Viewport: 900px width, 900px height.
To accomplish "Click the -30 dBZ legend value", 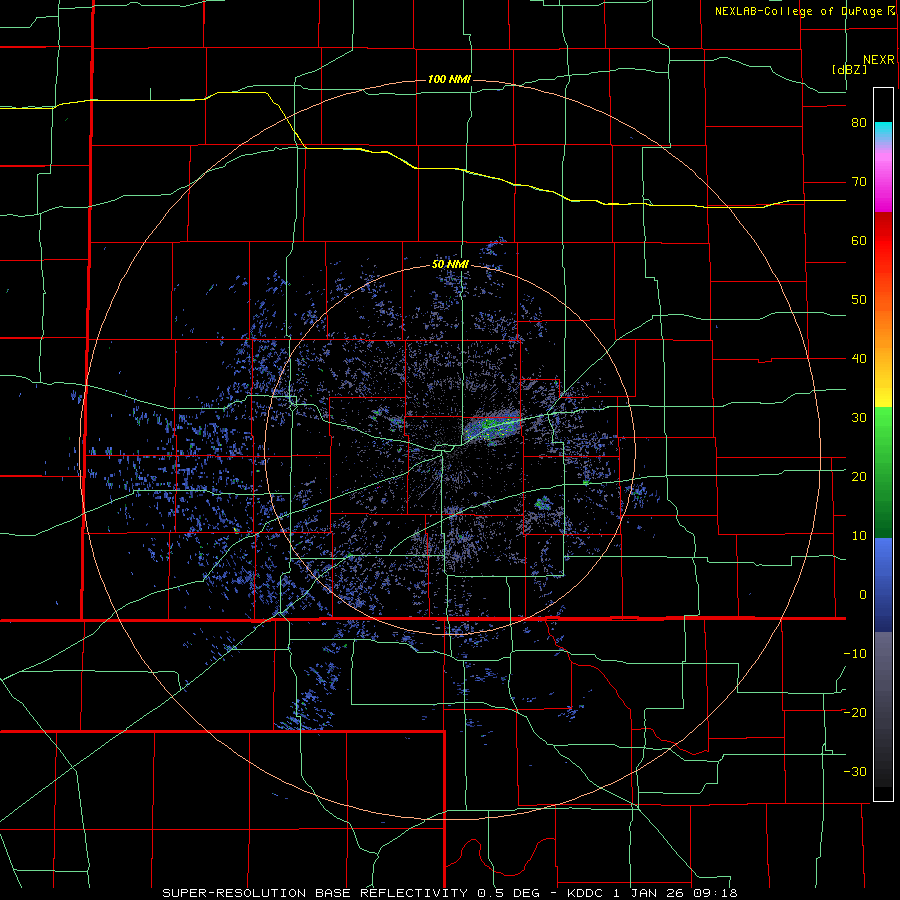I will [x=855, y=772].
